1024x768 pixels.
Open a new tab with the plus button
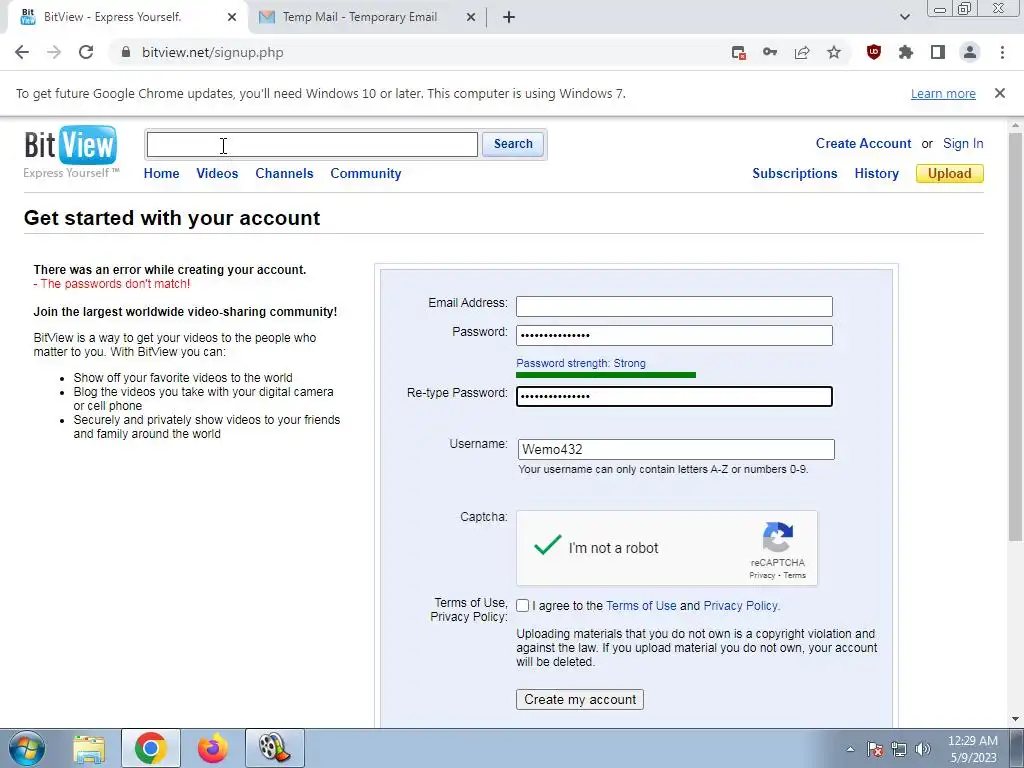[509, 17]
